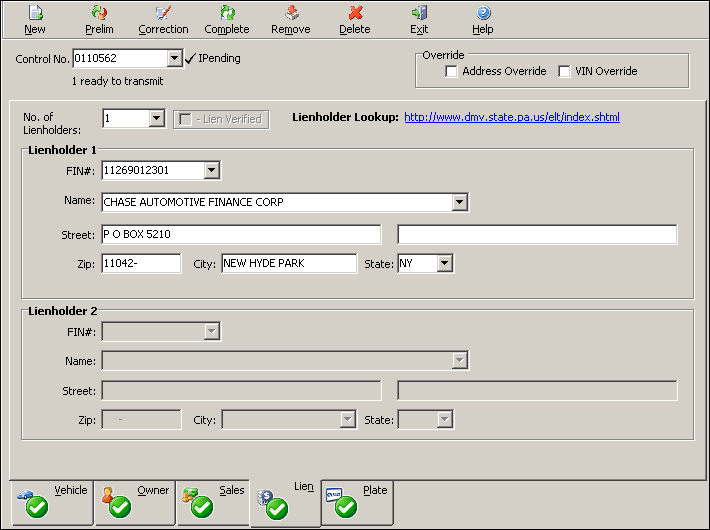Enable the Address Override checkbox
The image size is (710, 530).
pos(452,71)
